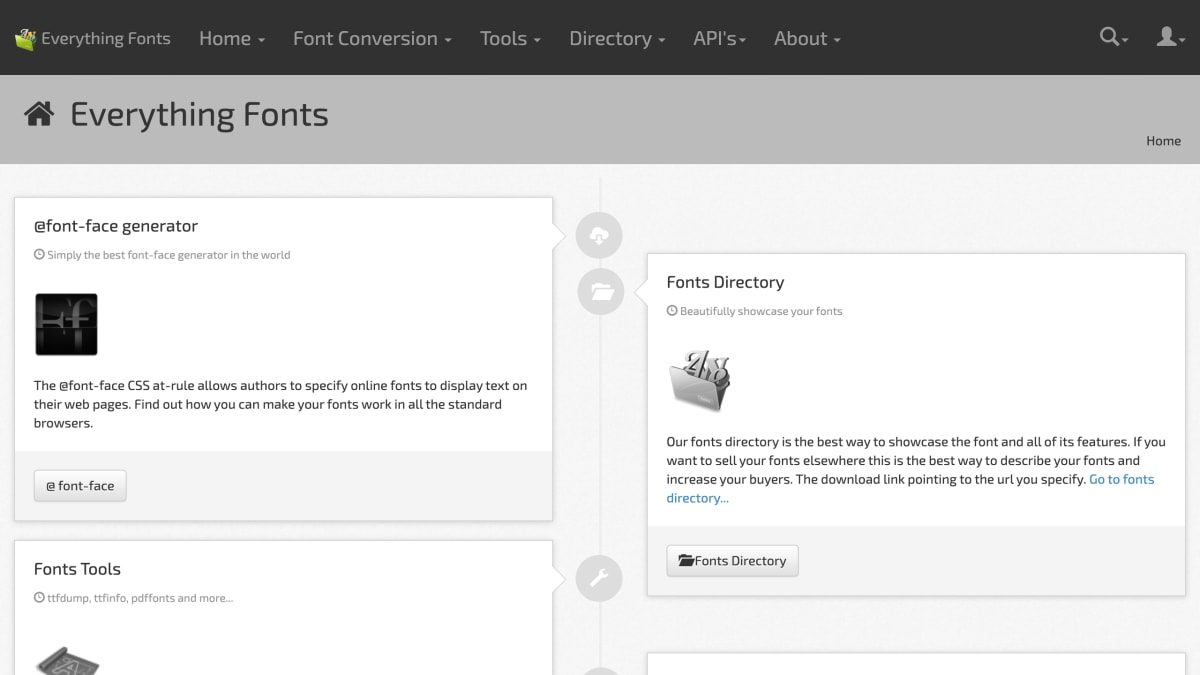Open the user account icon menu
This screenshot has height=675, width=1200.
tap(1170, 37)
